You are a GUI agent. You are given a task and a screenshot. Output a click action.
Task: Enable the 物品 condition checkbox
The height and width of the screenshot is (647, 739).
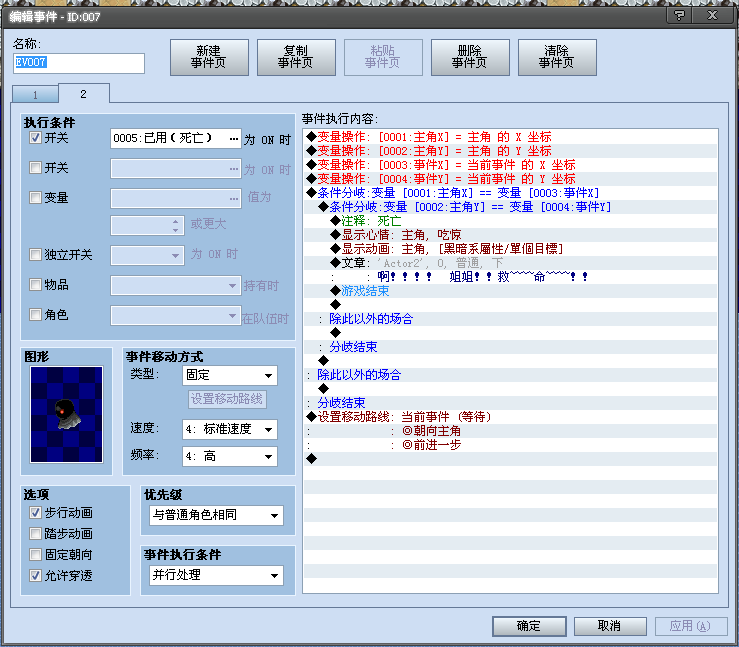(x=35, y=284)
